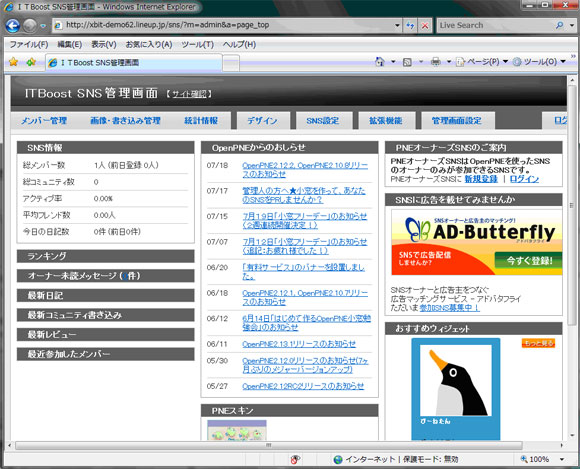Click the 保護モード: 無効 status text

point(431,459)
